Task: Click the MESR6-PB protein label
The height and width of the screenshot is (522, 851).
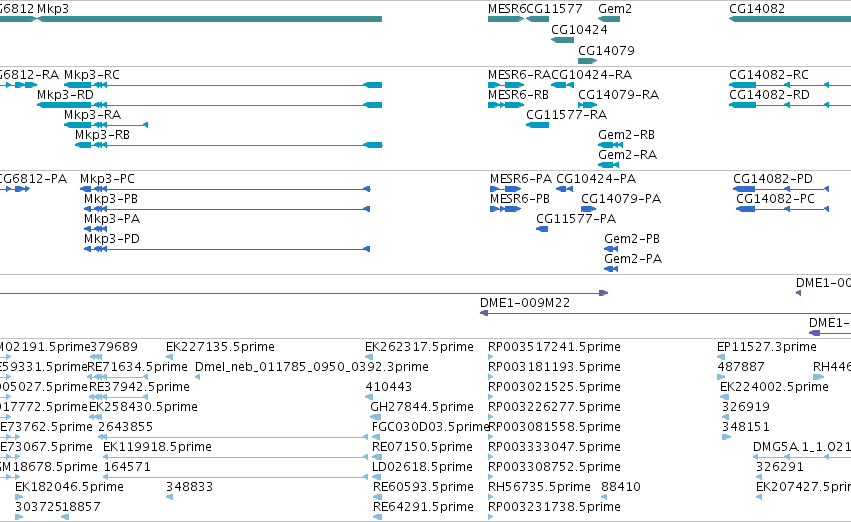Action: [520, 199]
